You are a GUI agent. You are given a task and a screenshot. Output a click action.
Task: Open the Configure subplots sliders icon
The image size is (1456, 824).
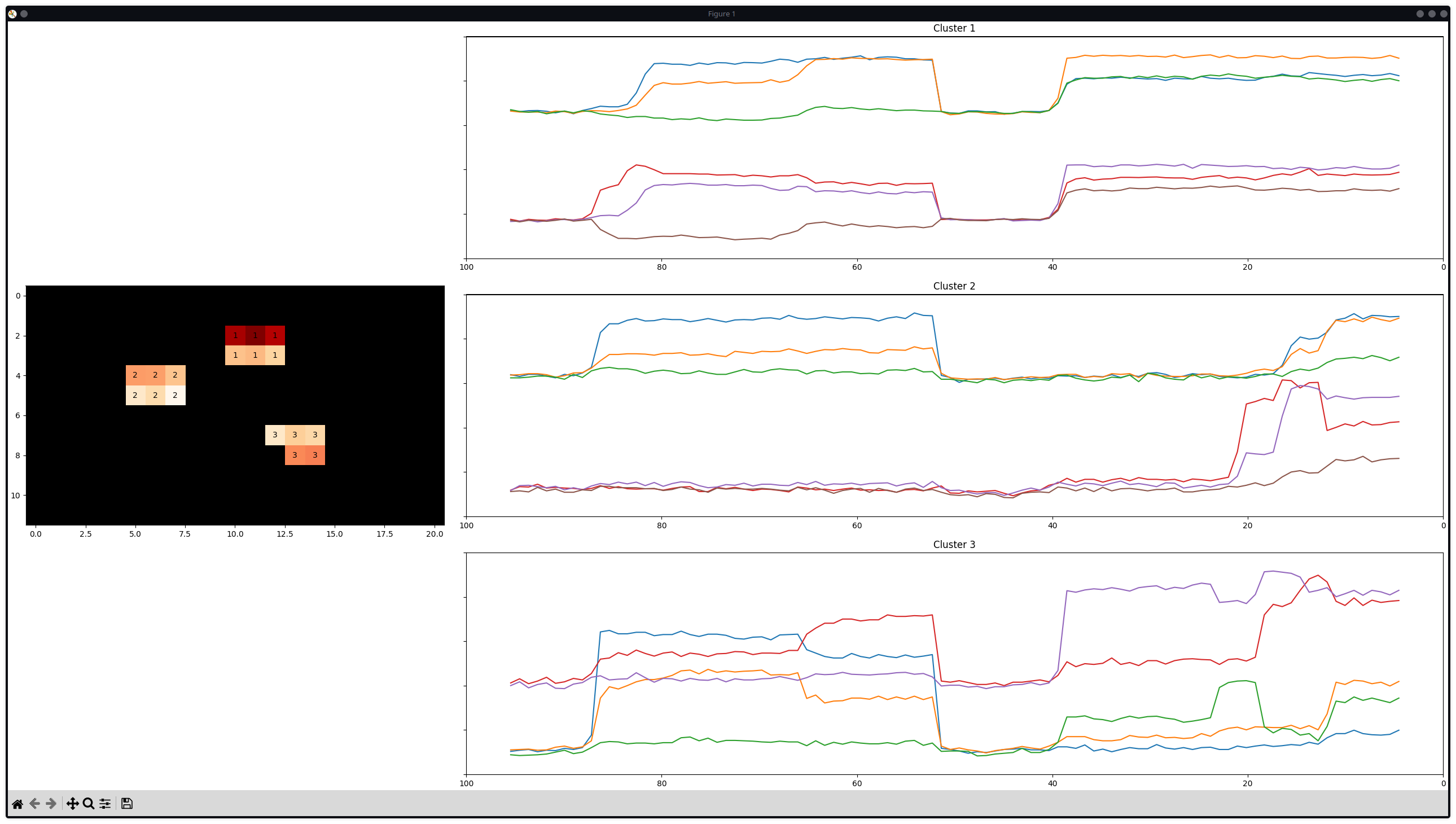coord(106,804)
